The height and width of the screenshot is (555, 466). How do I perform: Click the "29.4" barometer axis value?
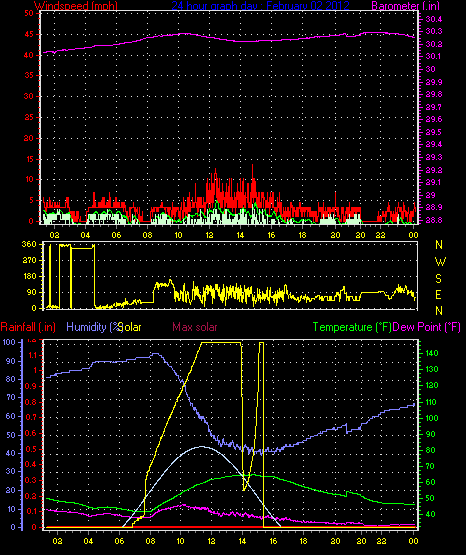433,144
